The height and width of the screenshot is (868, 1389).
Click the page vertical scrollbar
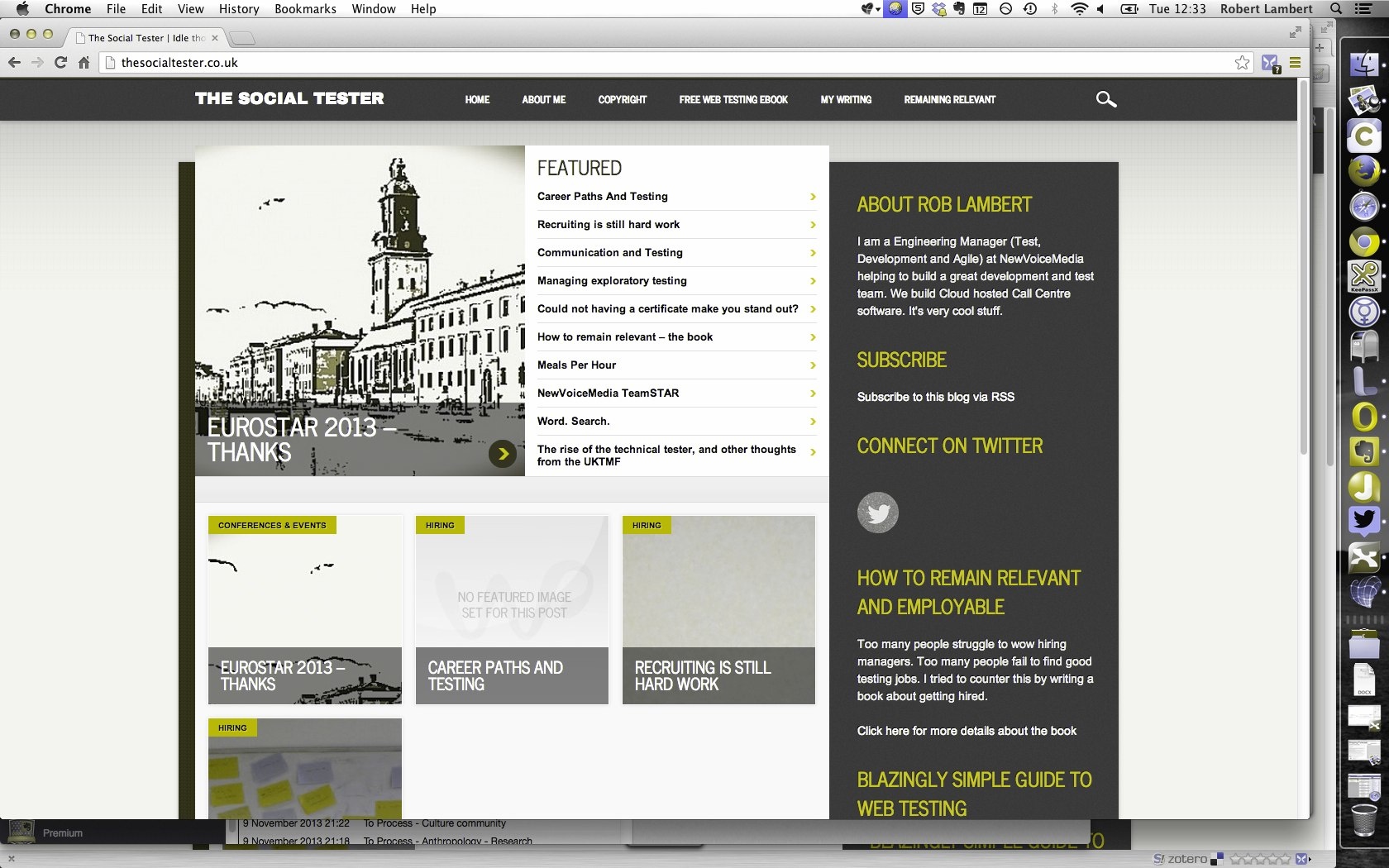click(1303, 266)
